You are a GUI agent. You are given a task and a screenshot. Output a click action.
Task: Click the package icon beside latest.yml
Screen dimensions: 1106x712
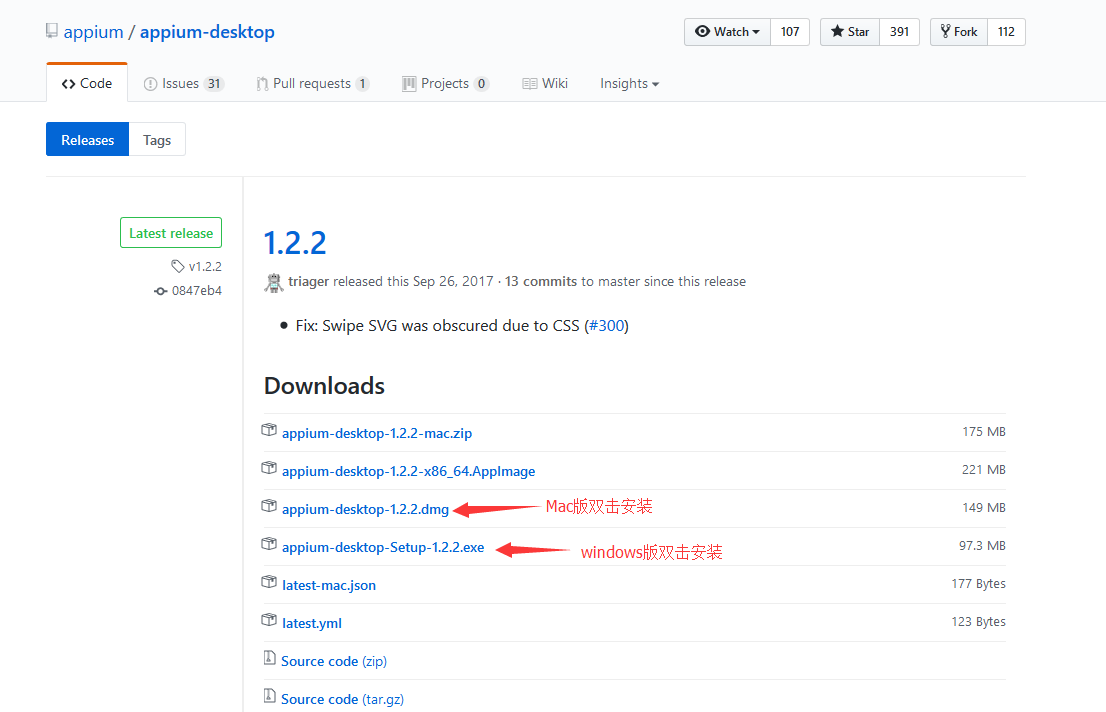tap(269, 620)
